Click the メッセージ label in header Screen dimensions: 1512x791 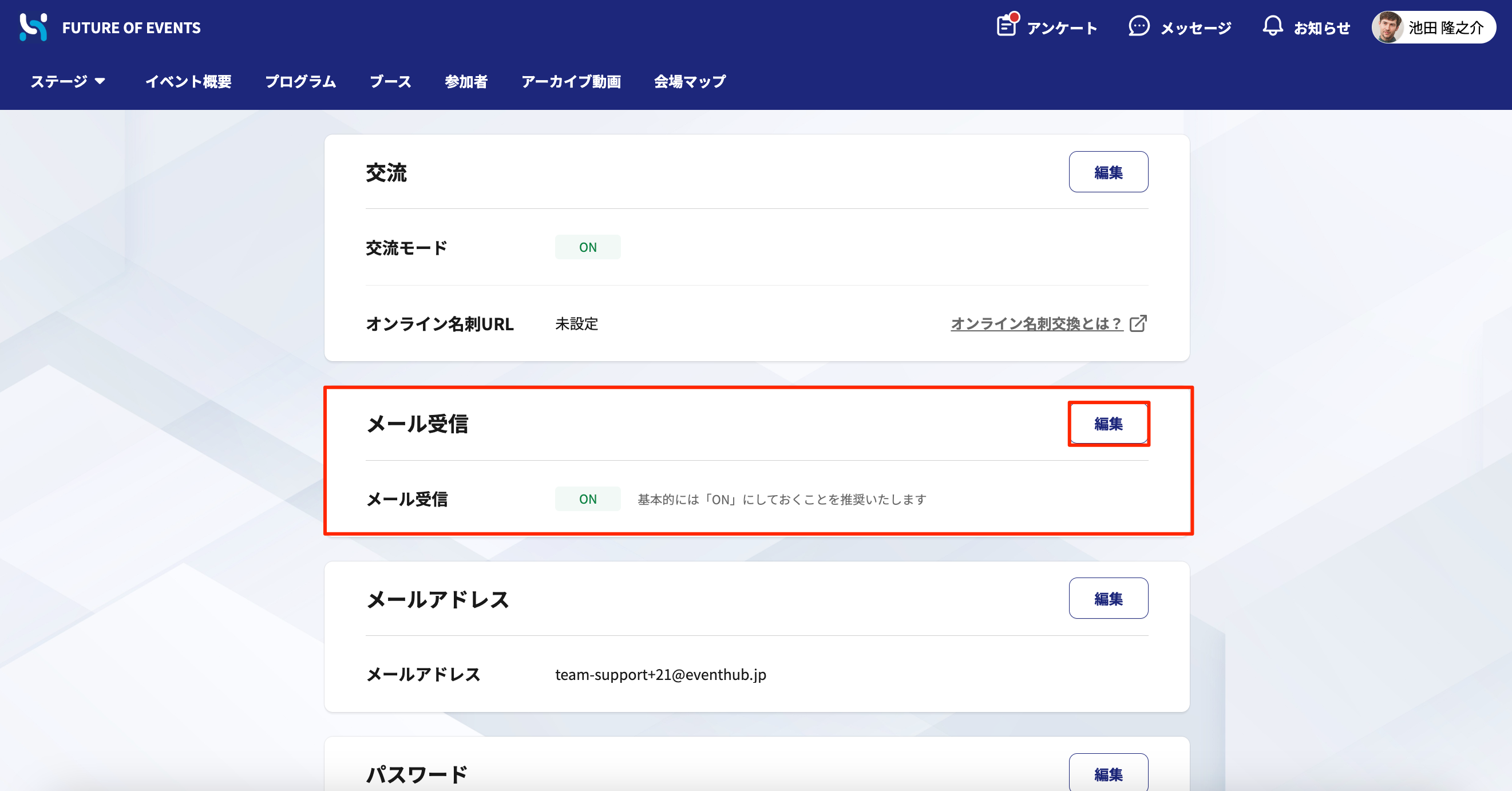(x=1196, y=27)
